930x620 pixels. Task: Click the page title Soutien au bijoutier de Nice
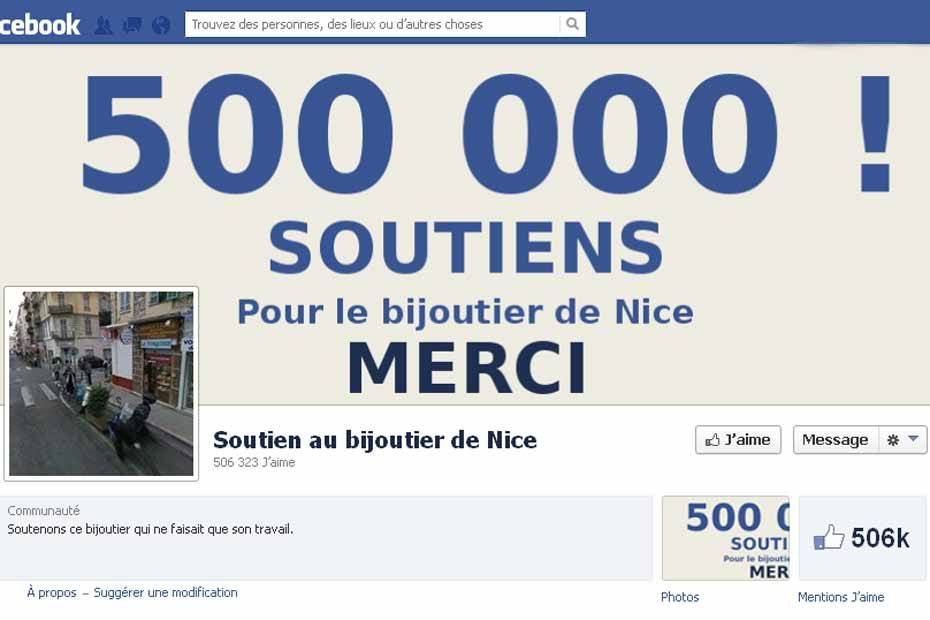coord(375,440)
